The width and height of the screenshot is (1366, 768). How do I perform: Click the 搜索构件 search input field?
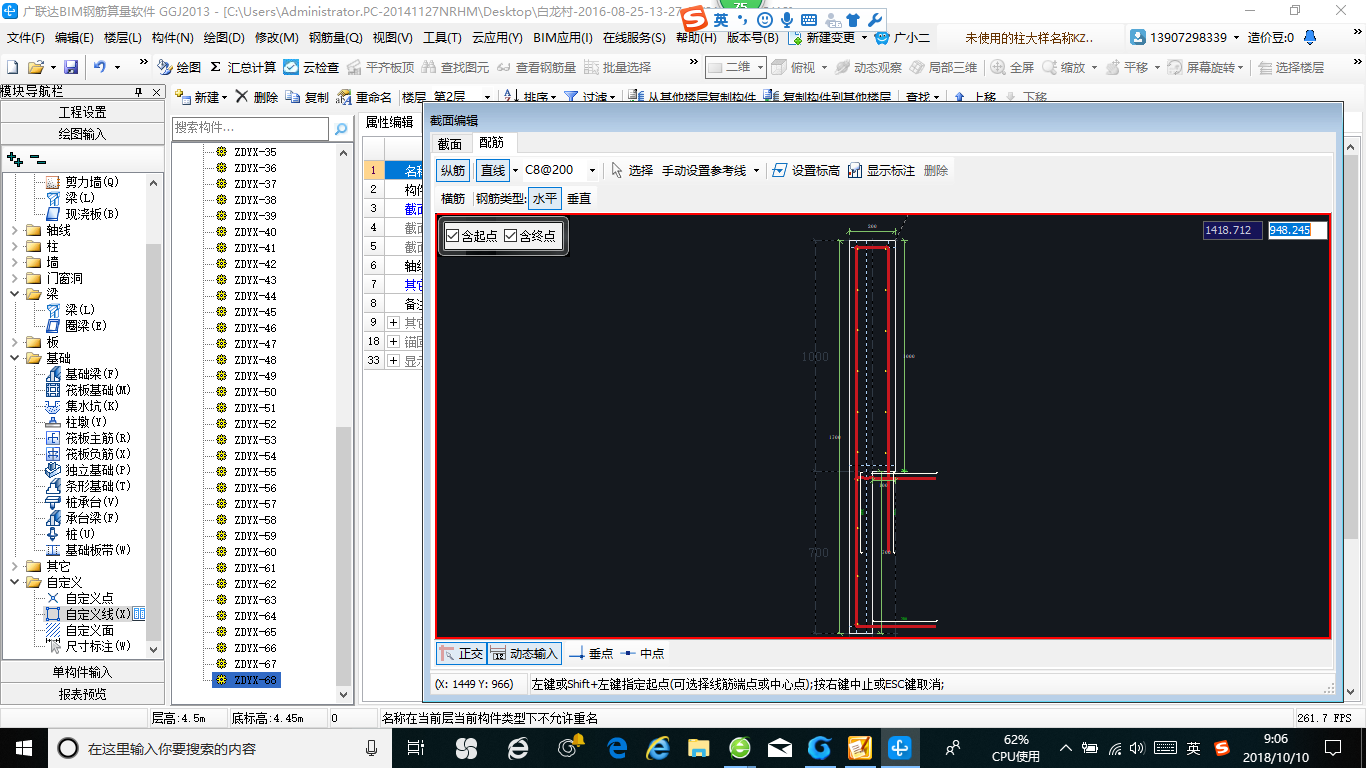click(250, 128)
